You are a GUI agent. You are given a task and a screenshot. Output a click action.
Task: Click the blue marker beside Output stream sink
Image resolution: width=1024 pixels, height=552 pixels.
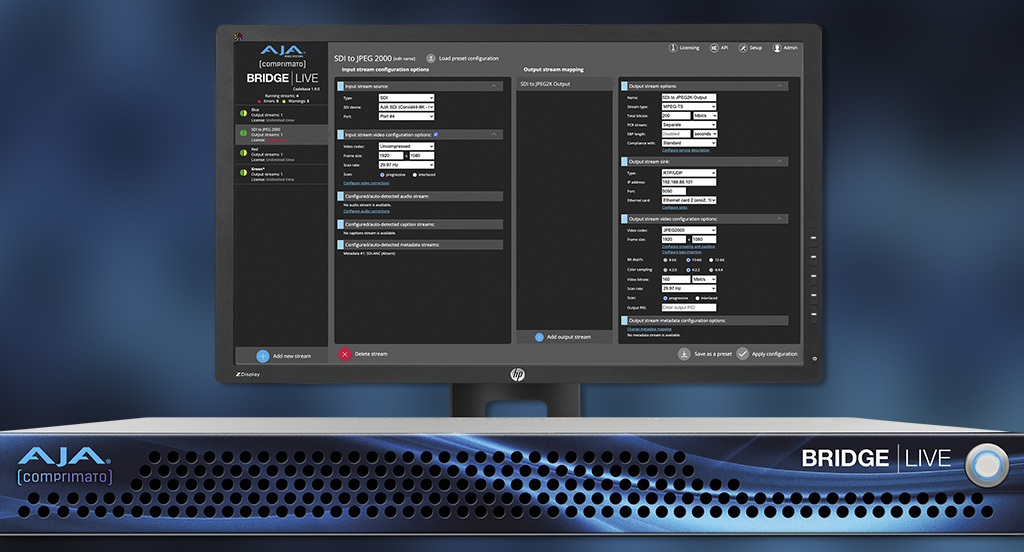624,161
